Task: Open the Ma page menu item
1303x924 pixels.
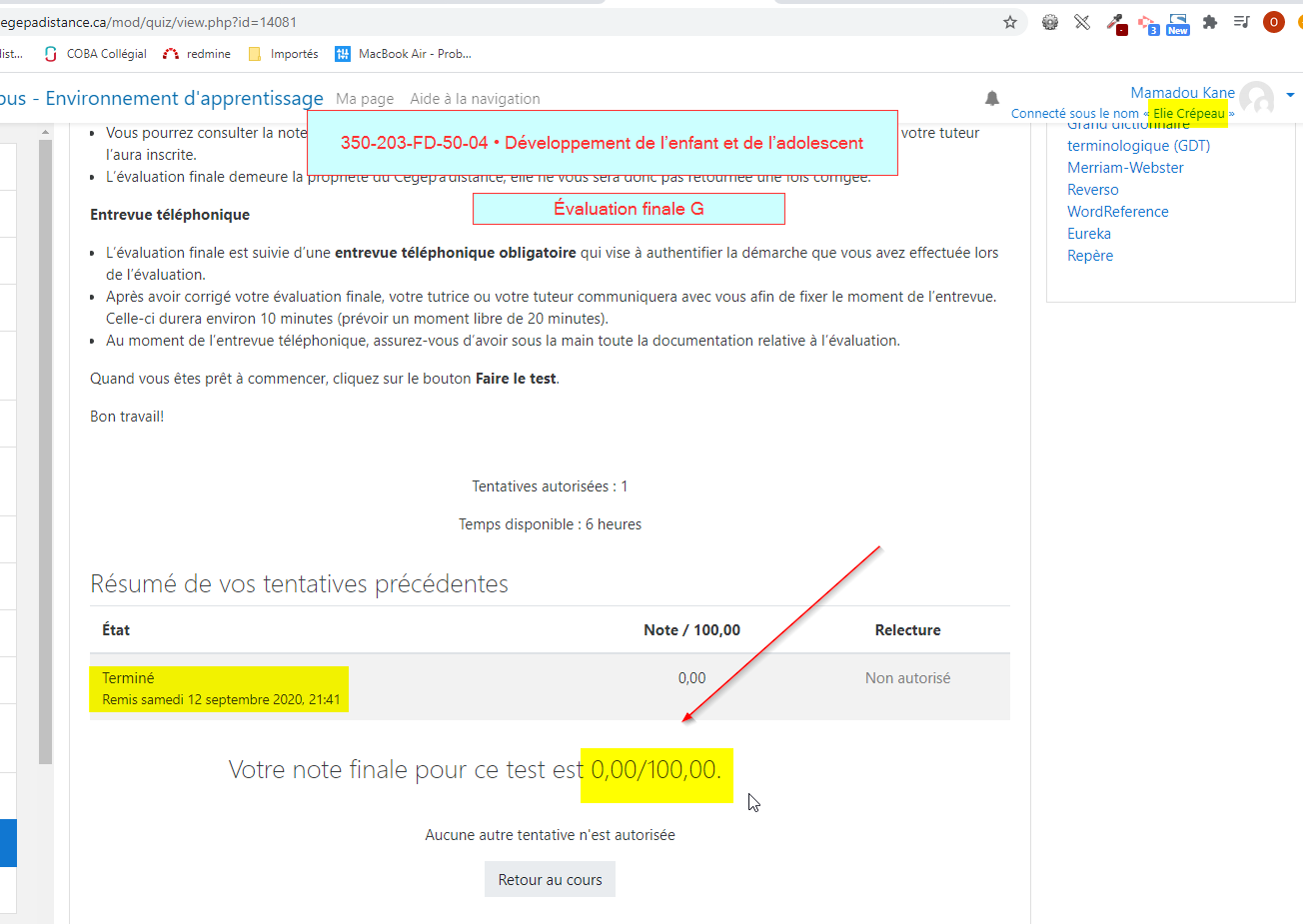Action: coord(365,99)
